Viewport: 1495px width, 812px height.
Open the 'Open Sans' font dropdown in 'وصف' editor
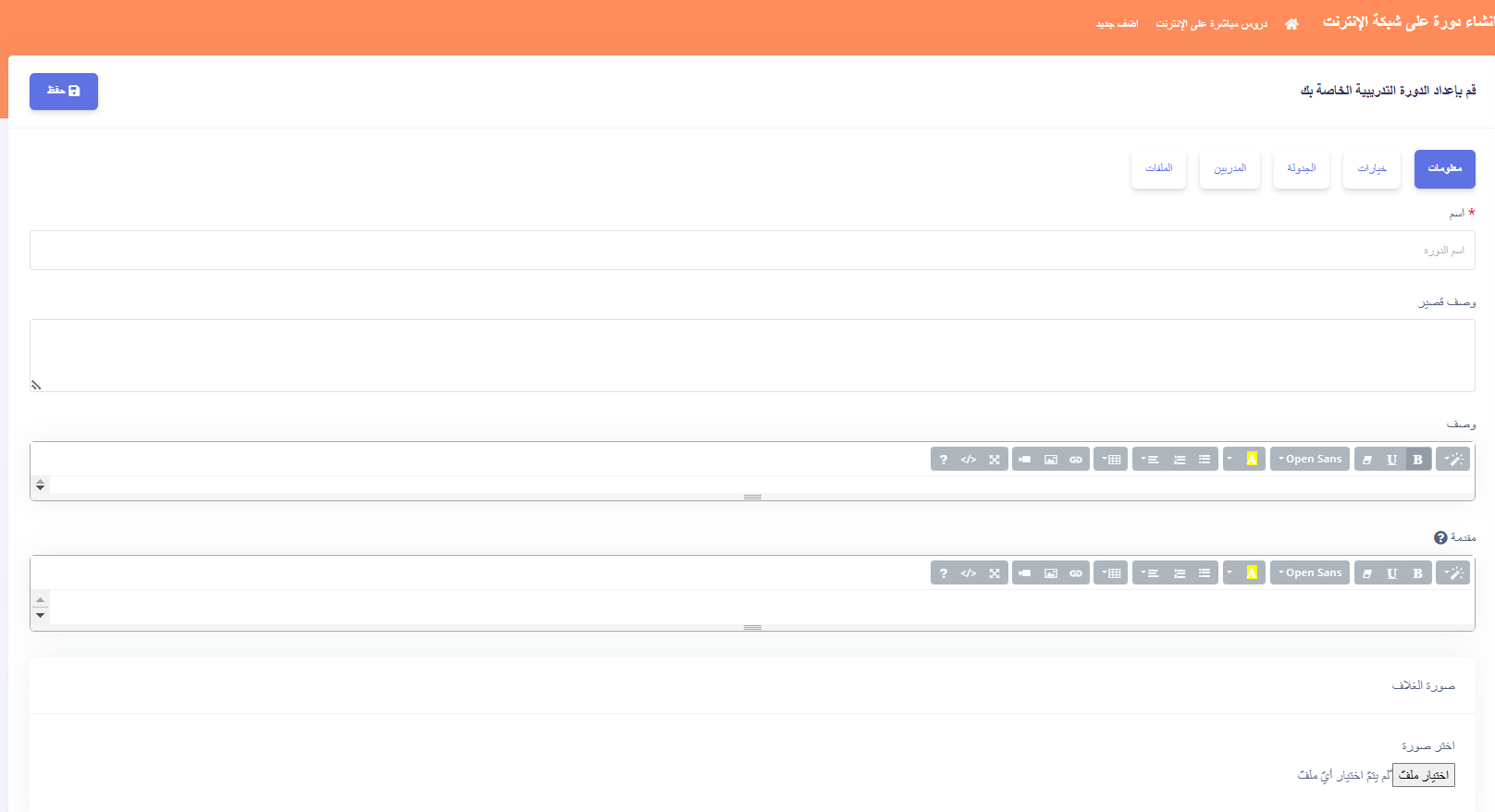pyautogui.click(x=1310, y=460)
